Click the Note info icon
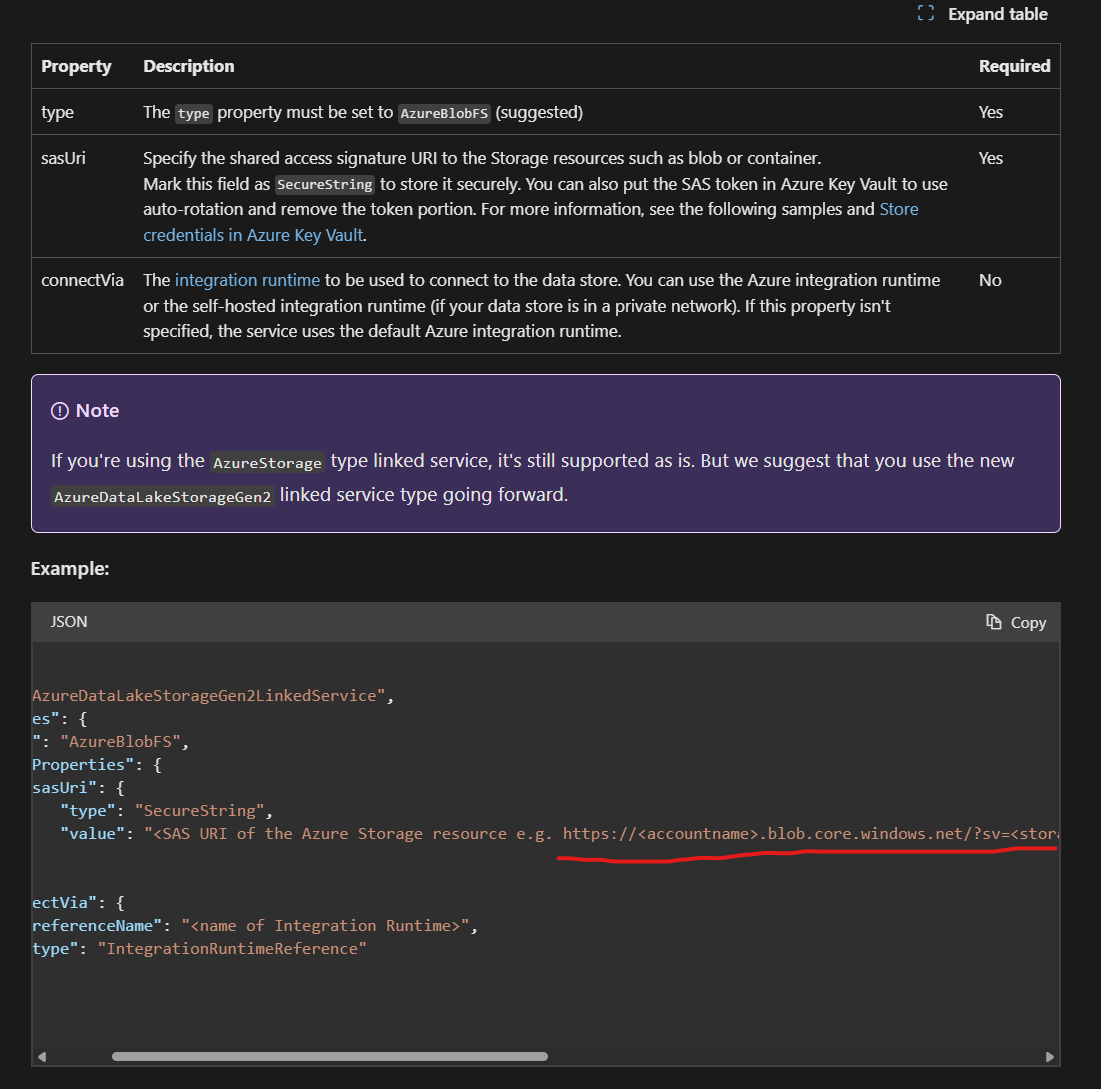 [60, 411]
